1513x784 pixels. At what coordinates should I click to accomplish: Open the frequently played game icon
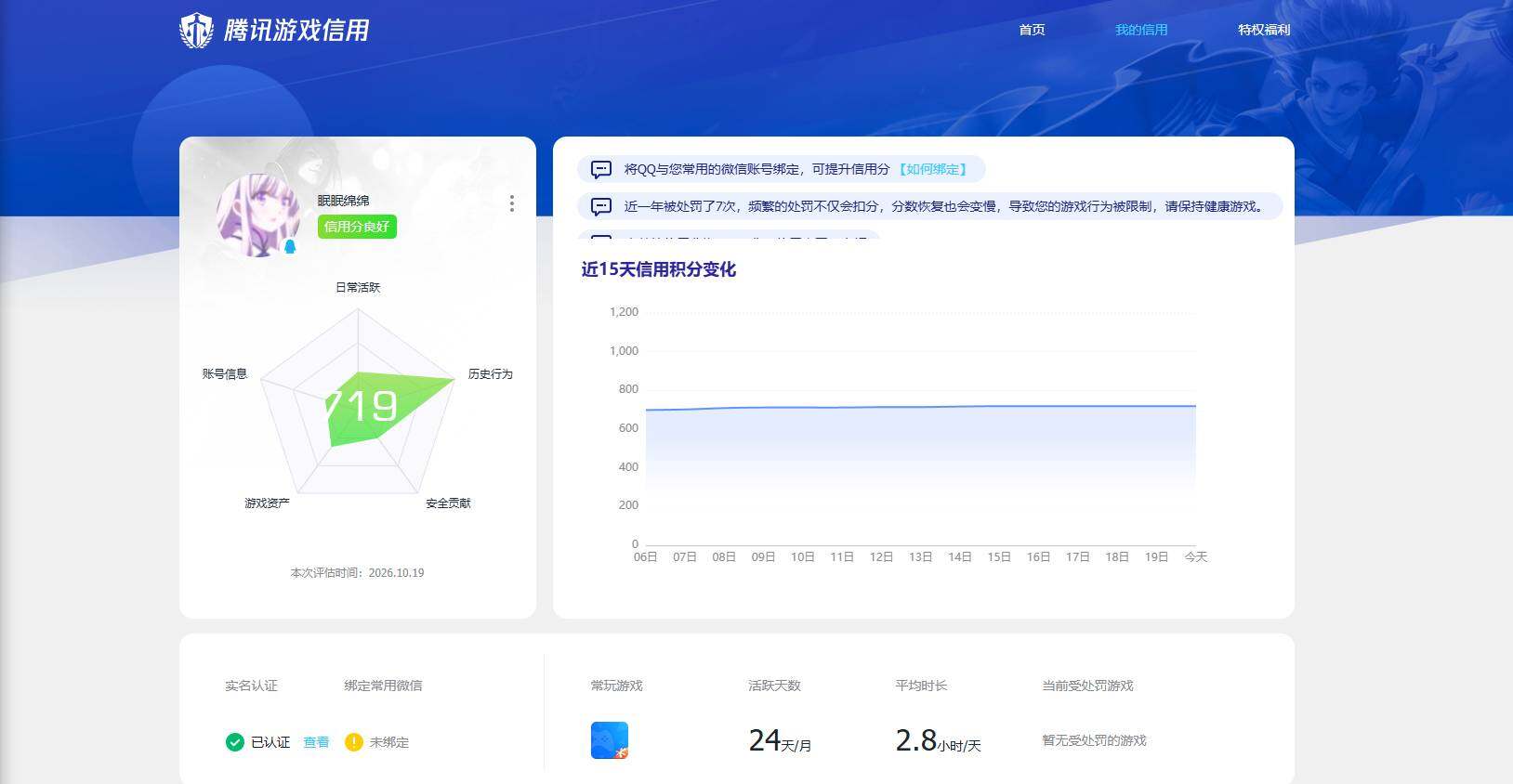click(610, 740)
